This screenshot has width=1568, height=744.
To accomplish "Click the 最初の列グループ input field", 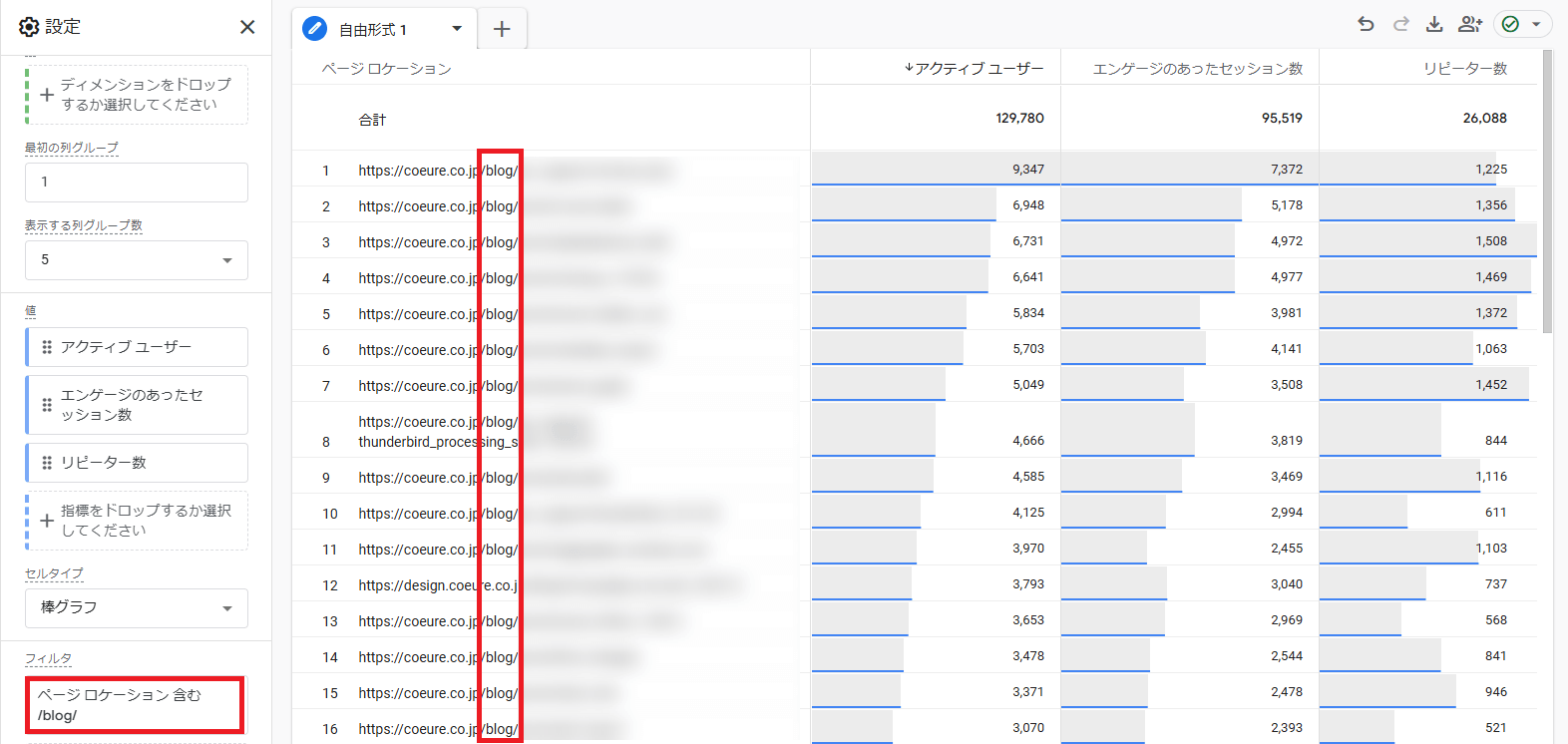I will [x=137, y=183].
